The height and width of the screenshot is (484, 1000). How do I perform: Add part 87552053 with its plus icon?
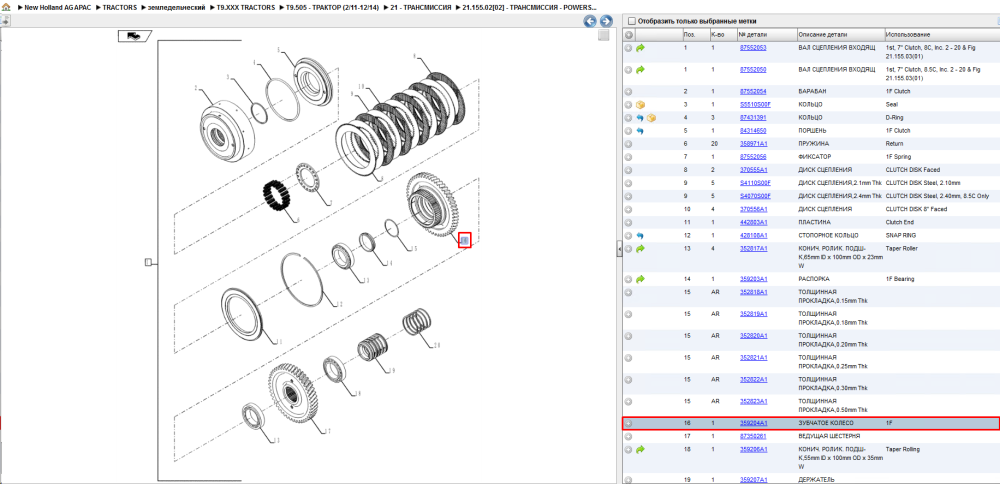629,48
